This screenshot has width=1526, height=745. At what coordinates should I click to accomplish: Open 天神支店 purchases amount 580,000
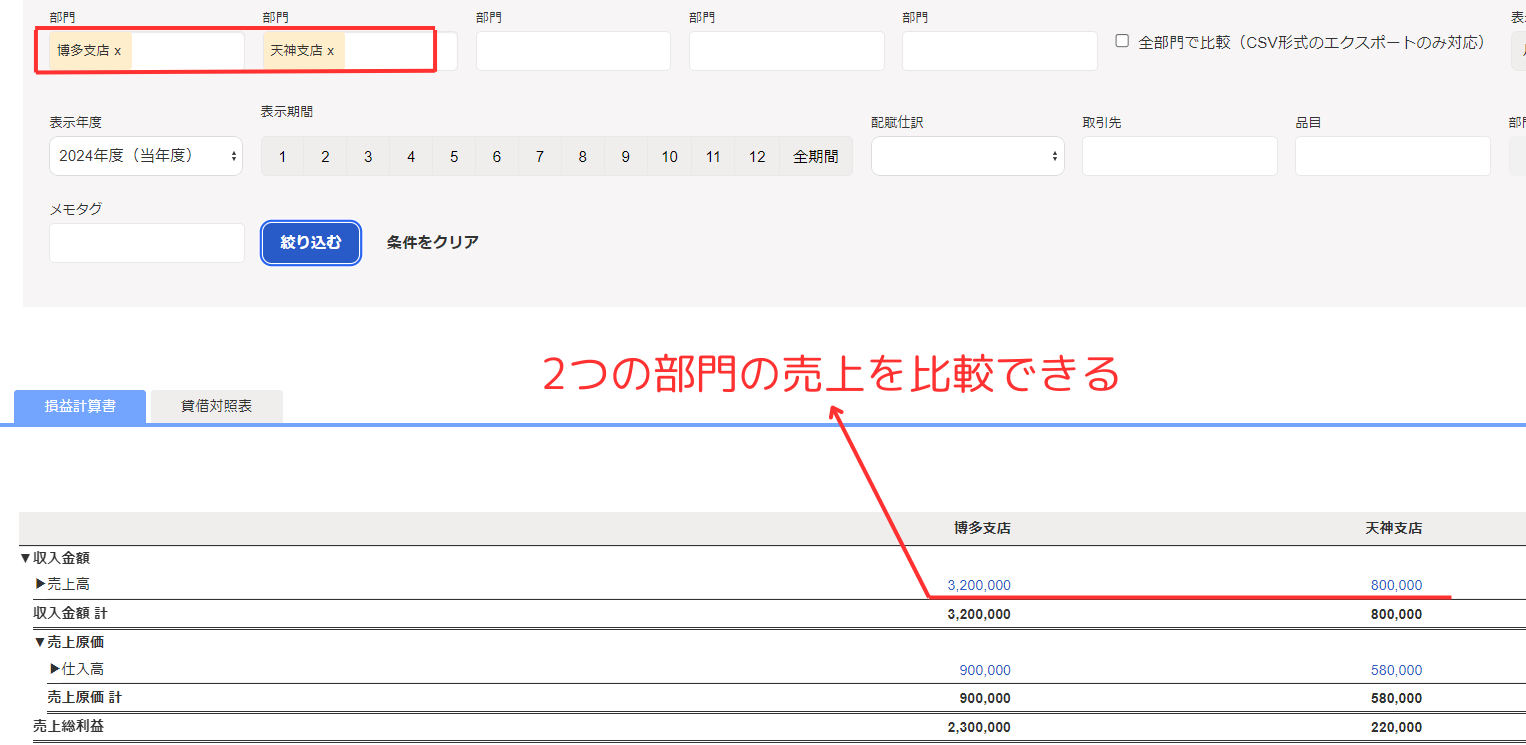pyautogui.click(x=1396, y=670)
